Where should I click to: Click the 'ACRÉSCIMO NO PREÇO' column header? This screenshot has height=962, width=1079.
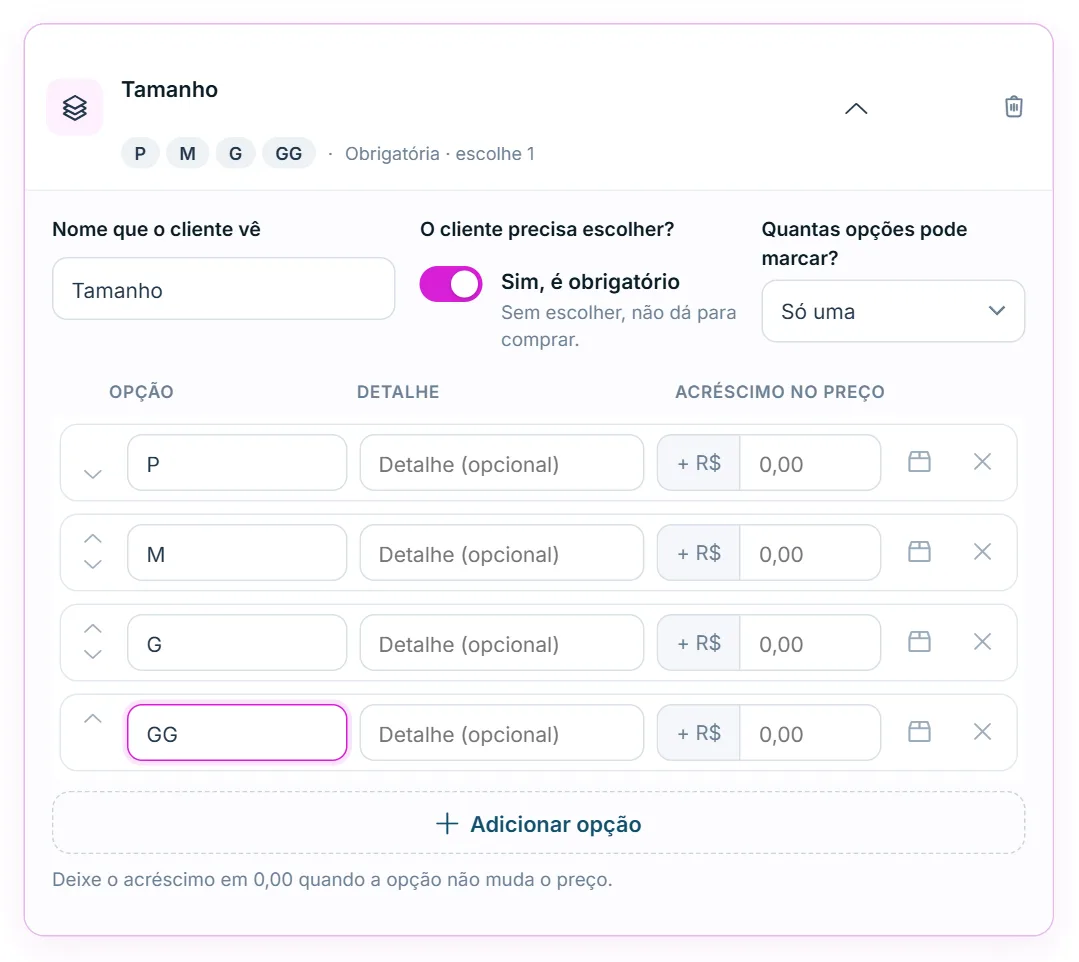coord(780,392)
